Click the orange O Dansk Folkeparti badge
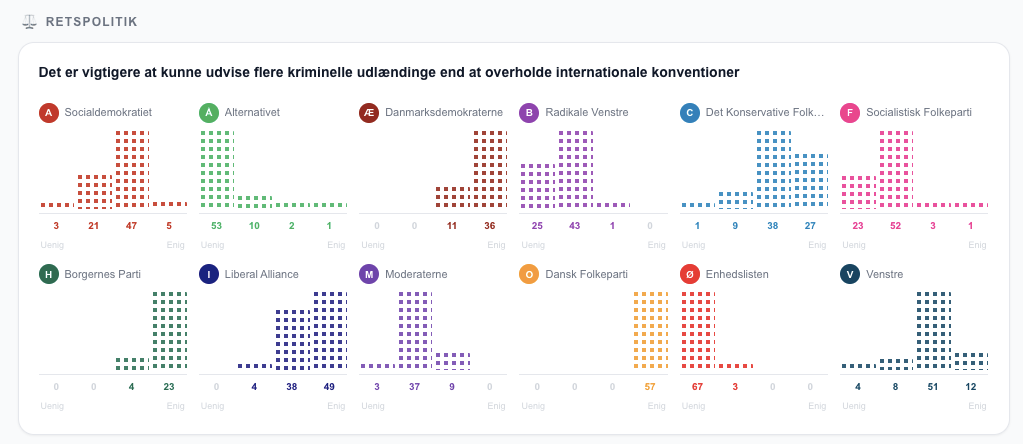The height and width of the screenshot is (444, 1023). coord(529,274)
